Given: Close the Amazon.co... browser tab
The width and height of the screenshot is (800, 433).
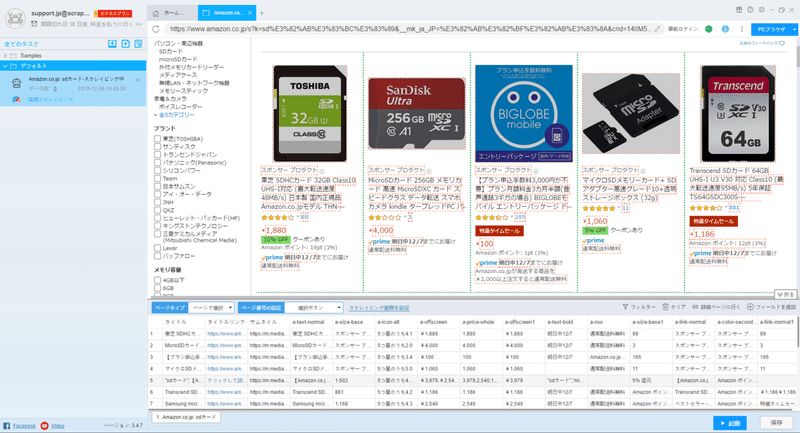Looking at the screenshot, I should click(x=249, y=13).
